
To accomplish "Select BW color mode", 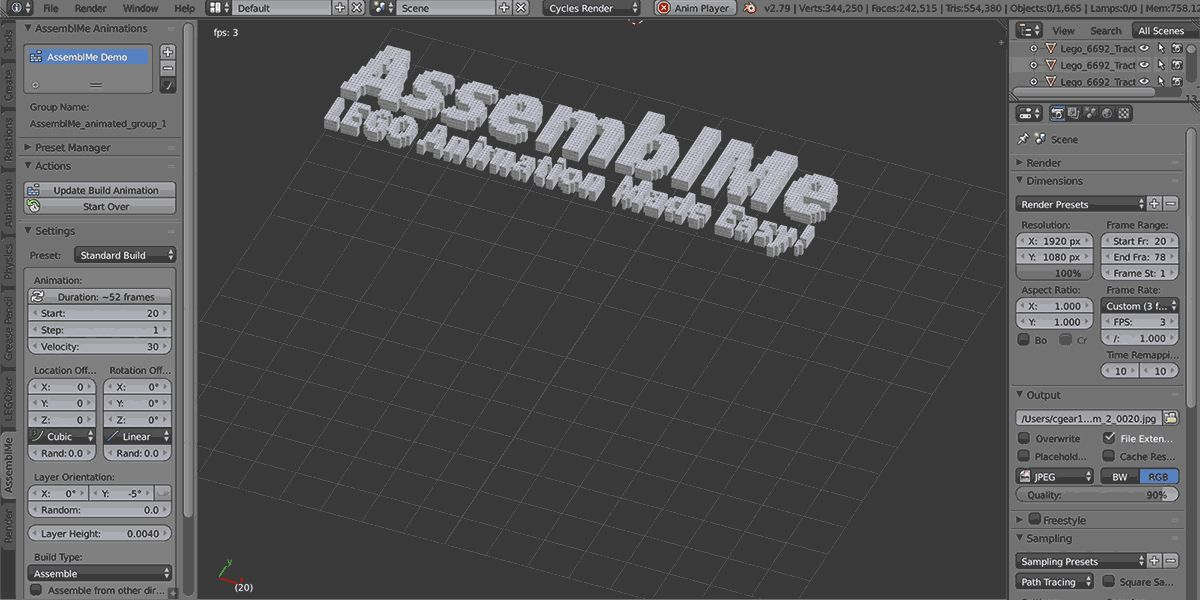I will [1120, 477].
